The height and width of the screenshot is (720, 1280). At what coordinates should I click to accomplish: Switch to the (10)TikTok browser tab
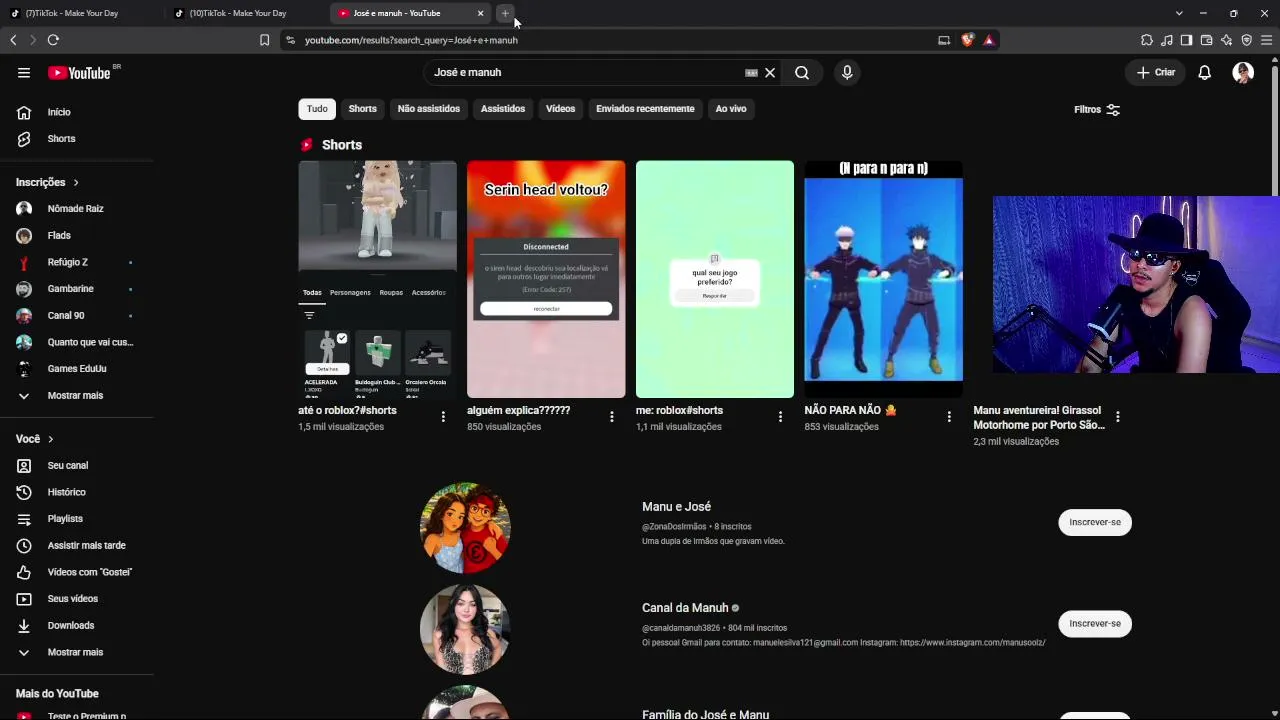[245, 13]
